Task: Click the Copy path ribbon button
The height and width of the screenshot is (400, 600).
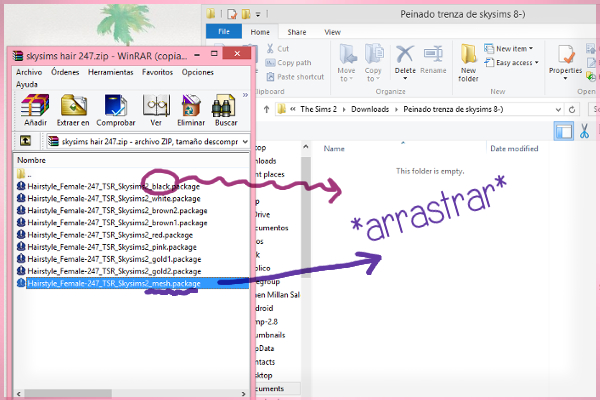Action: [x=289, y=62]
